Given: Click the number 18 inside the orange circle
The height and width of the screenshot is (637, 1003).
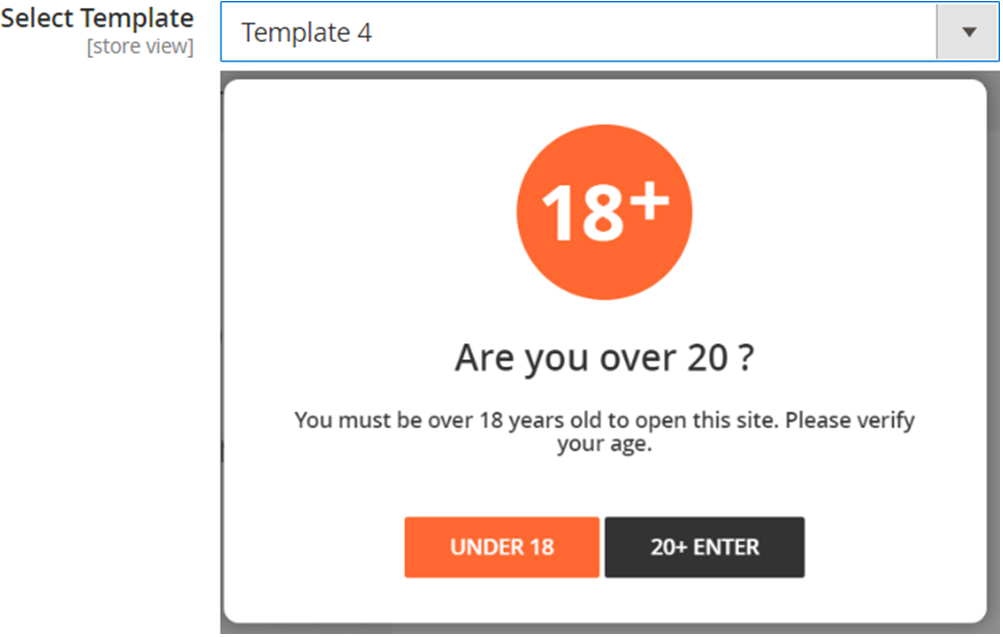Looking at the screenshot, I should pos(583,214).
